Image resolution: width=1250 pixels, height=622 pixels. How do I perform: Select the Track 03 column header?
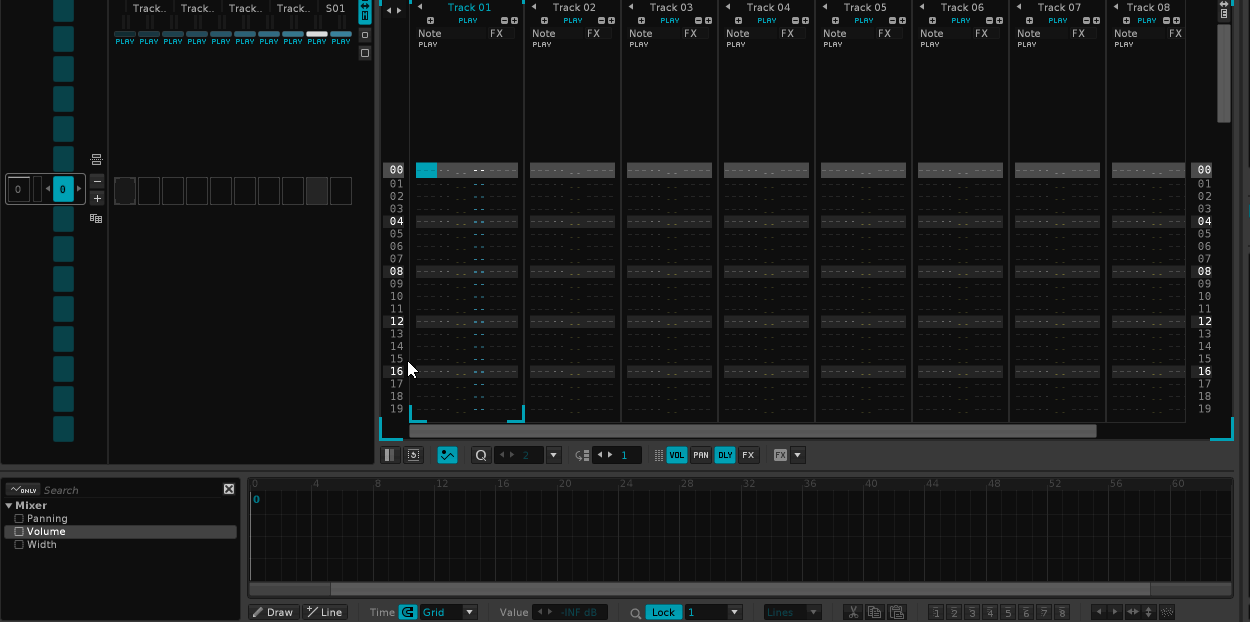670,7
